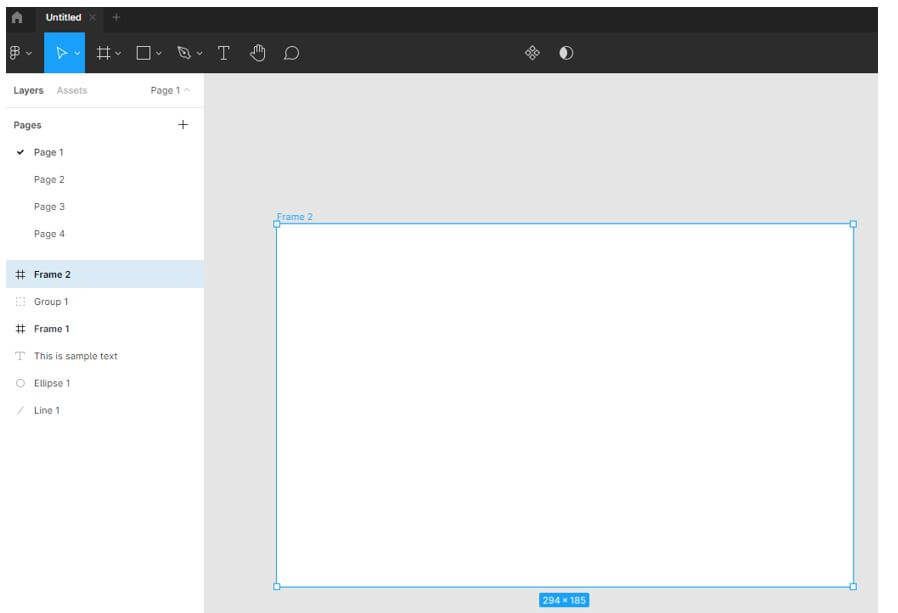Click the Ellipse 1 layer circle icon
Image resolution: width=898 pixels, height=613 pixels.
tap(20, 383)
